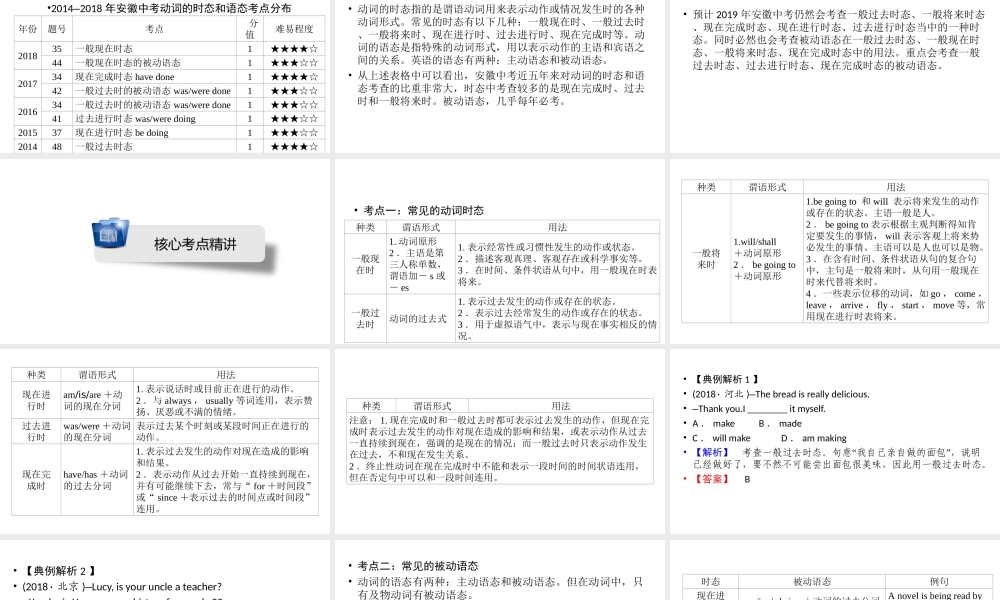Click answer option D. am making

[814, 438]
